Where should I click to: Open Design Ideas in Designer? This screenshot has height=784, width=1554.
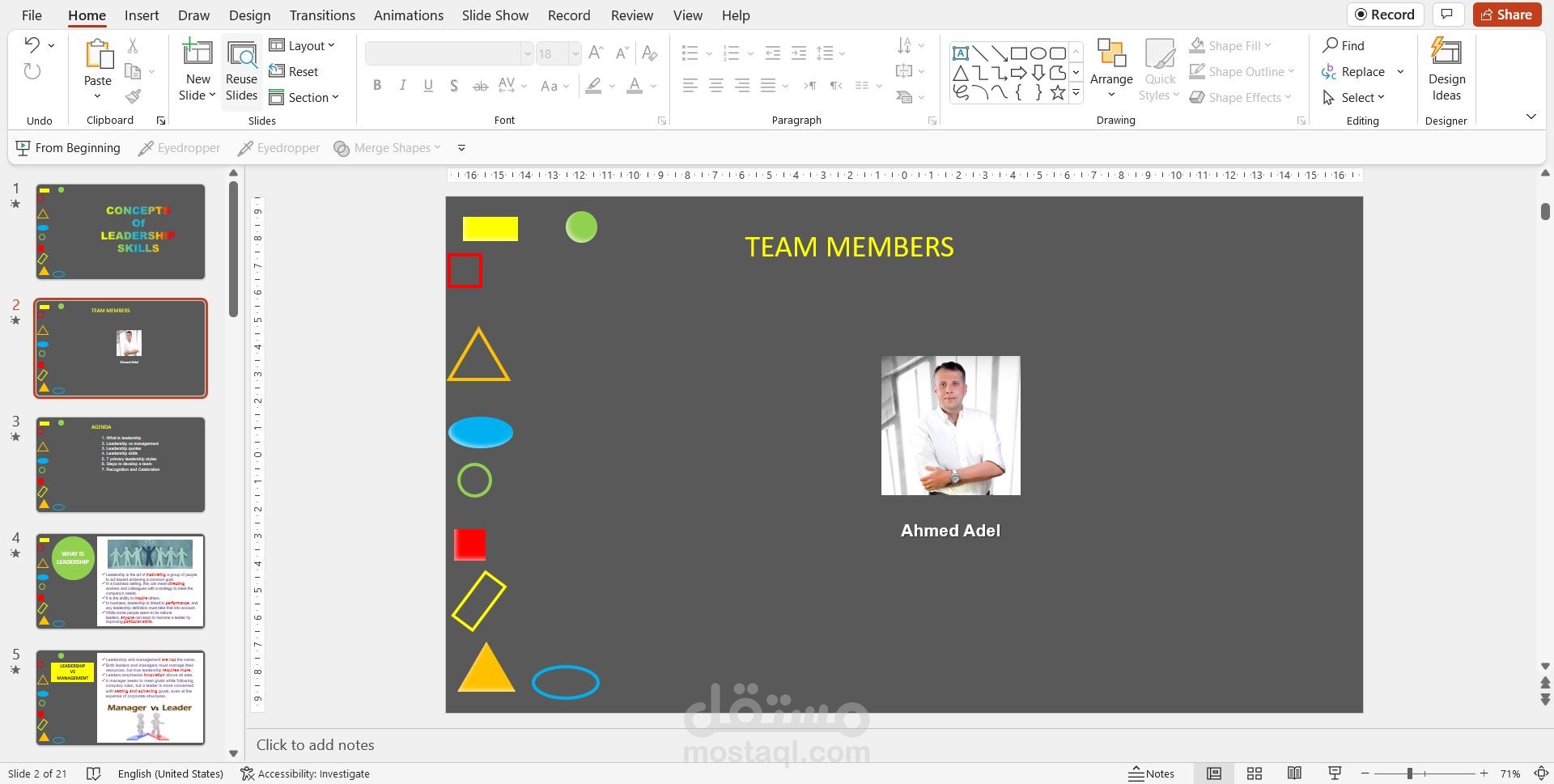tap(1446, 70)
